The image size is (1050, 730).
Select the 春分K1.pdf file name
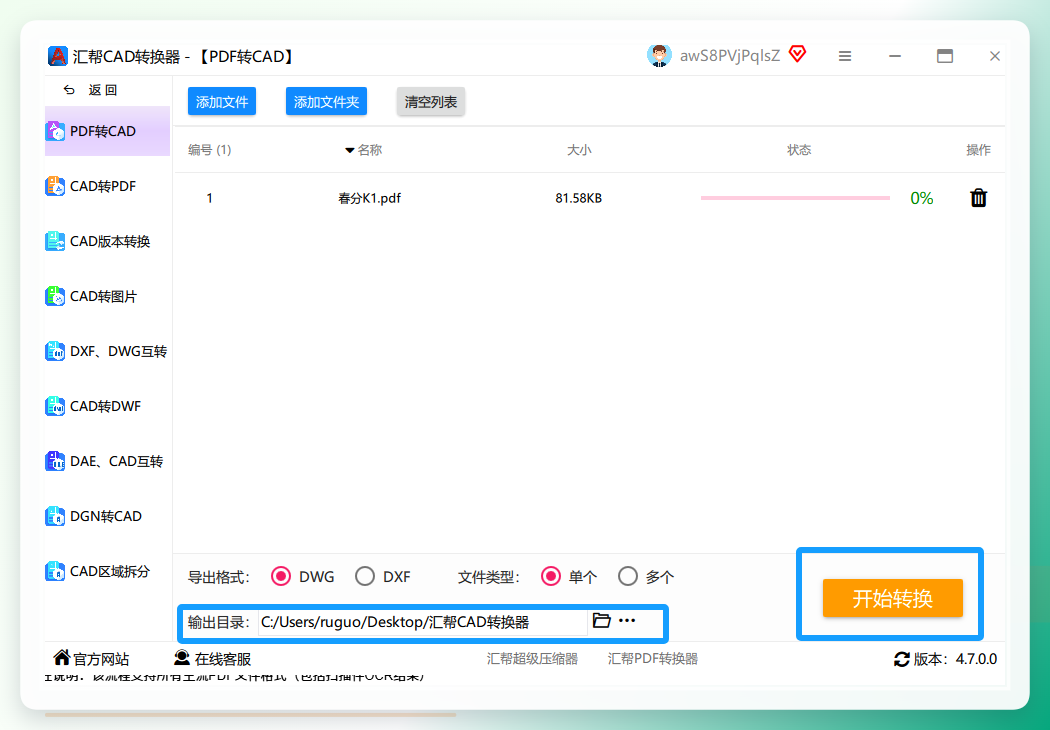370,198
